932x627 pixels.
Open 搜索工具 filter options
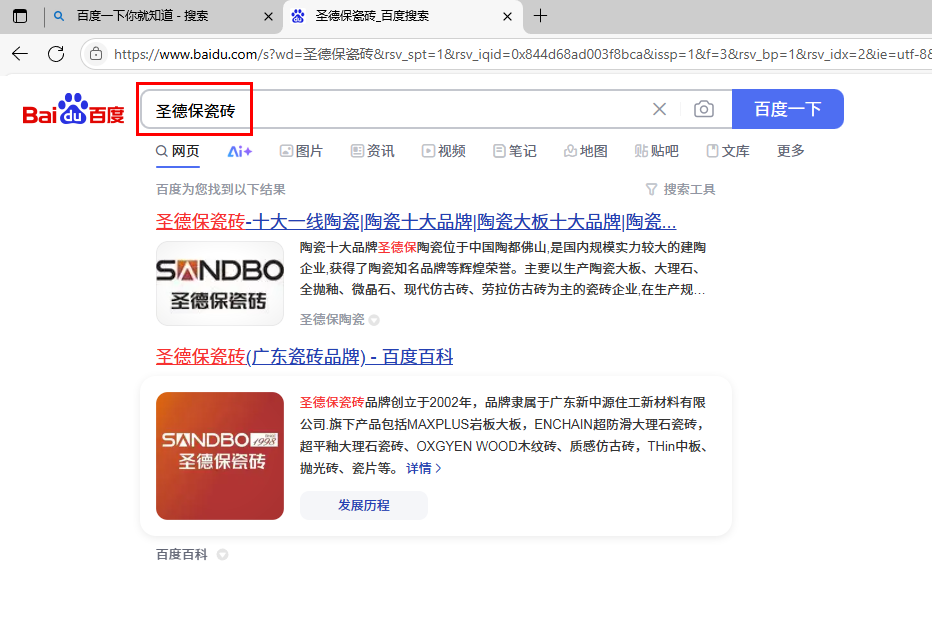(x=680, y=189)
